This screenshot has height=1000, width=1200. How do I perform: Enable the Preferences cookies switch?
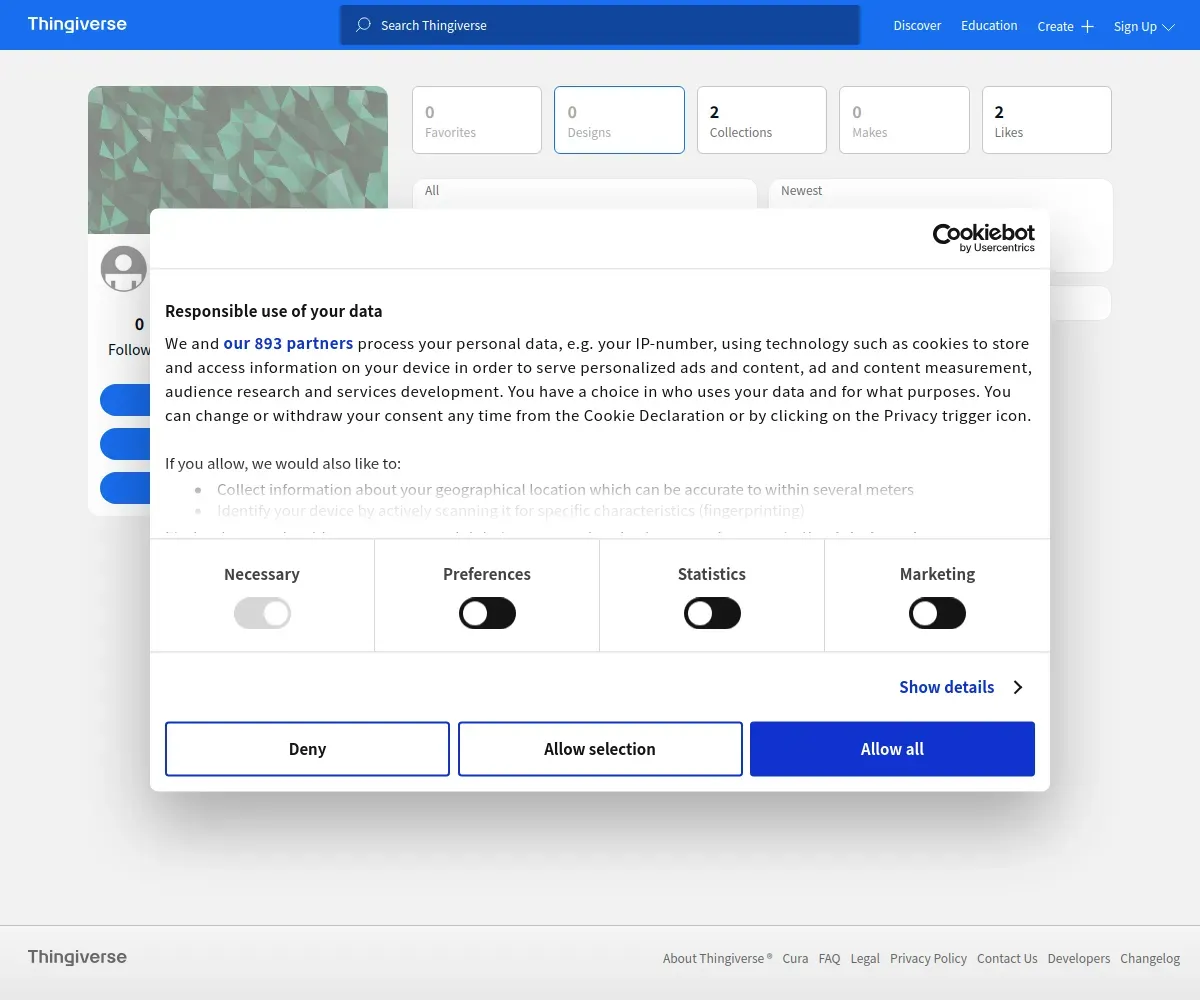[x=487, y=613]
